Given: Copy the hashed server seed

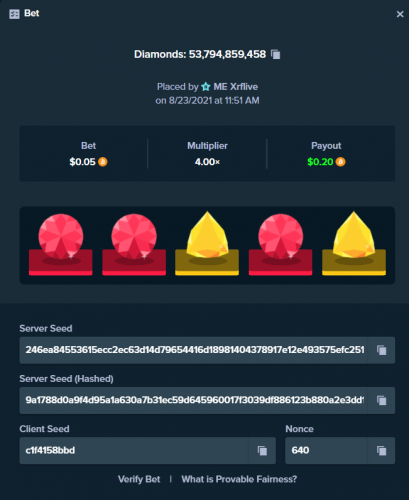Looking at the screenshot, I should pyautogui.click(x=382, y=400).
